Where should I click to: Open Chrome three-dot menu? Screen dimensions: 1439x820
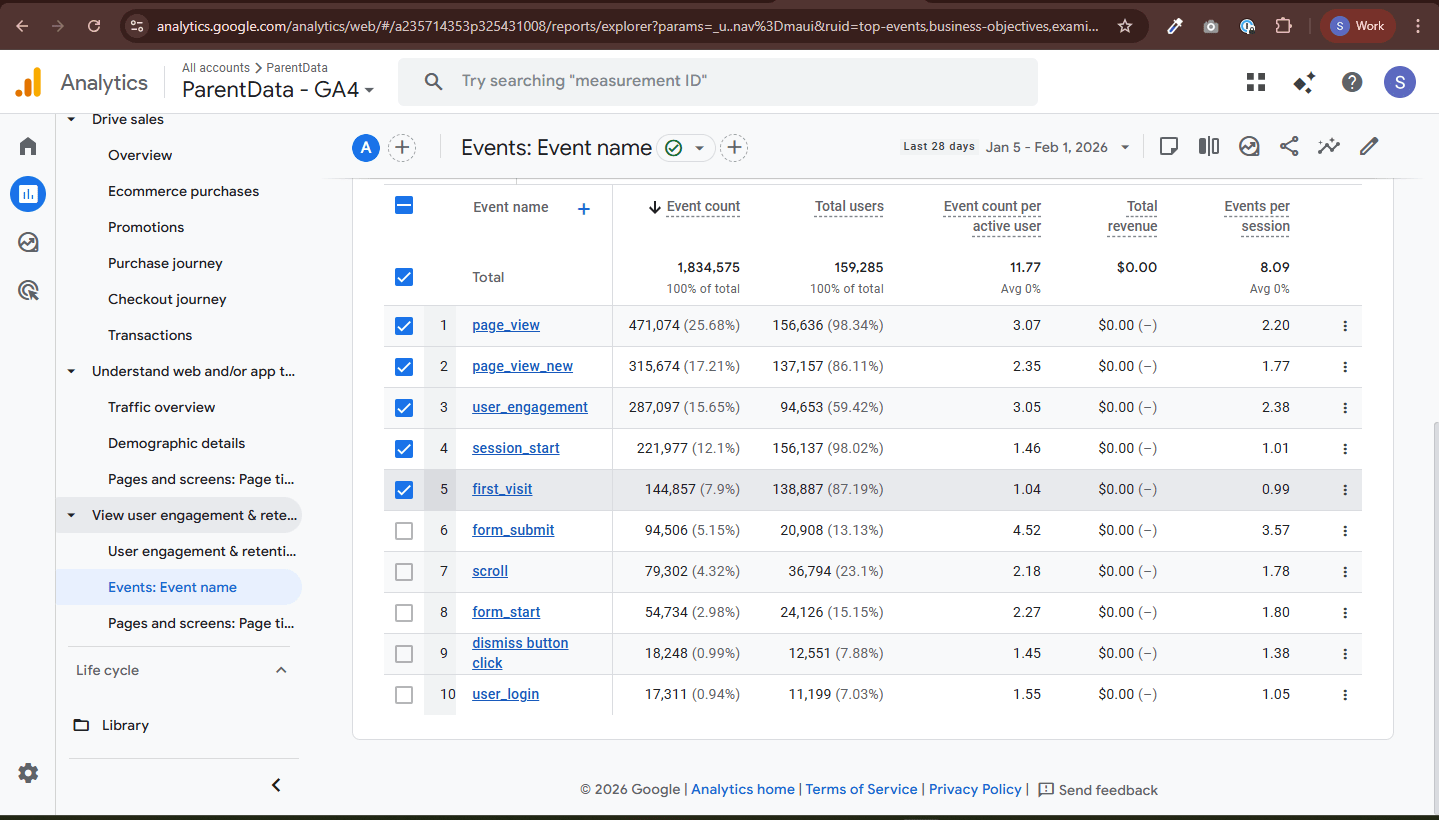(x=1417, y=26)
